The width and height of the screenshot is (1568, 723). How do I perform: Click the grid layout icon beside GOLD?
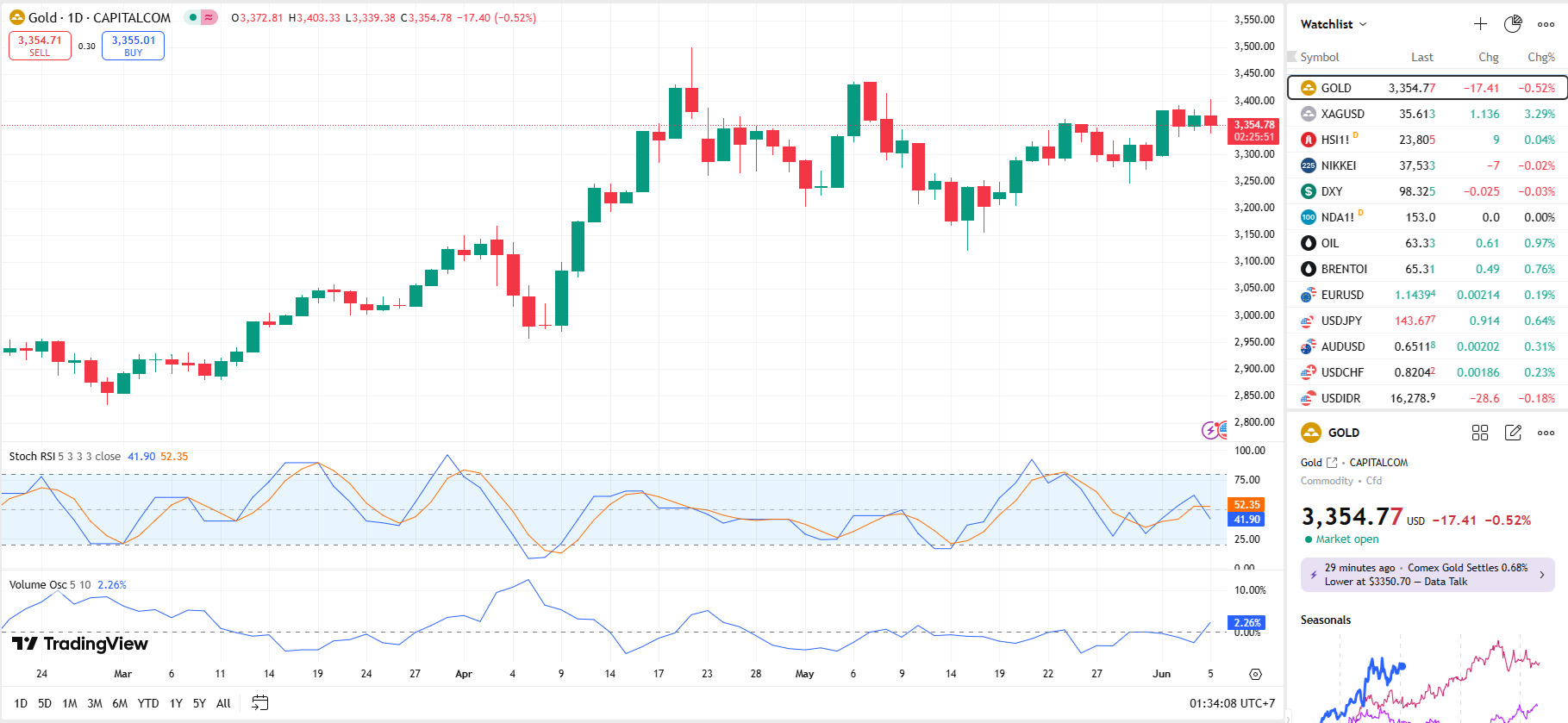click(x=1480, y=433)
